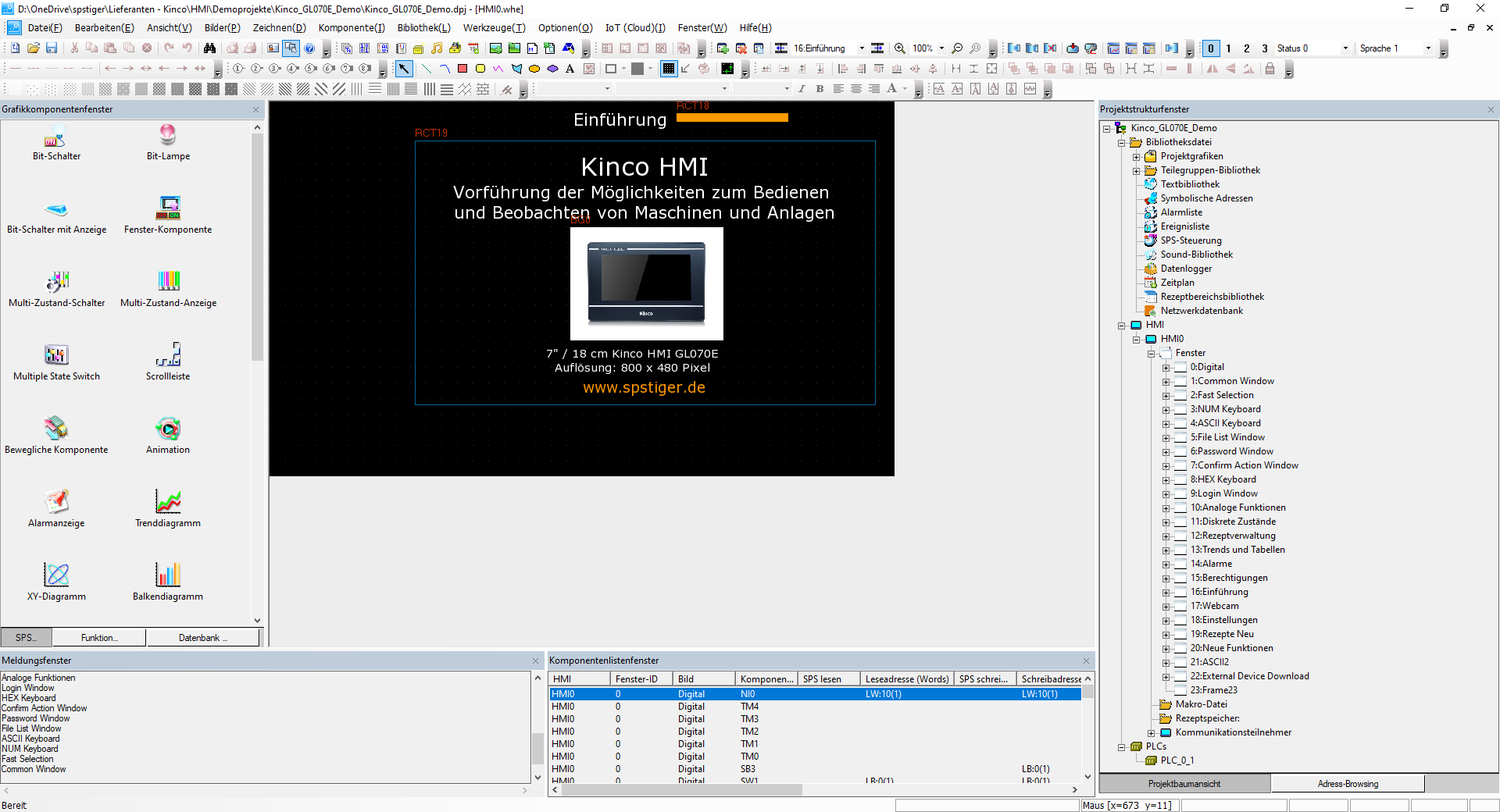Viewport: 1500px width, 812px height.
Task: Select the PLC_0_1 tree entry
Action: pyautogui.click(x=1177, y=760)
